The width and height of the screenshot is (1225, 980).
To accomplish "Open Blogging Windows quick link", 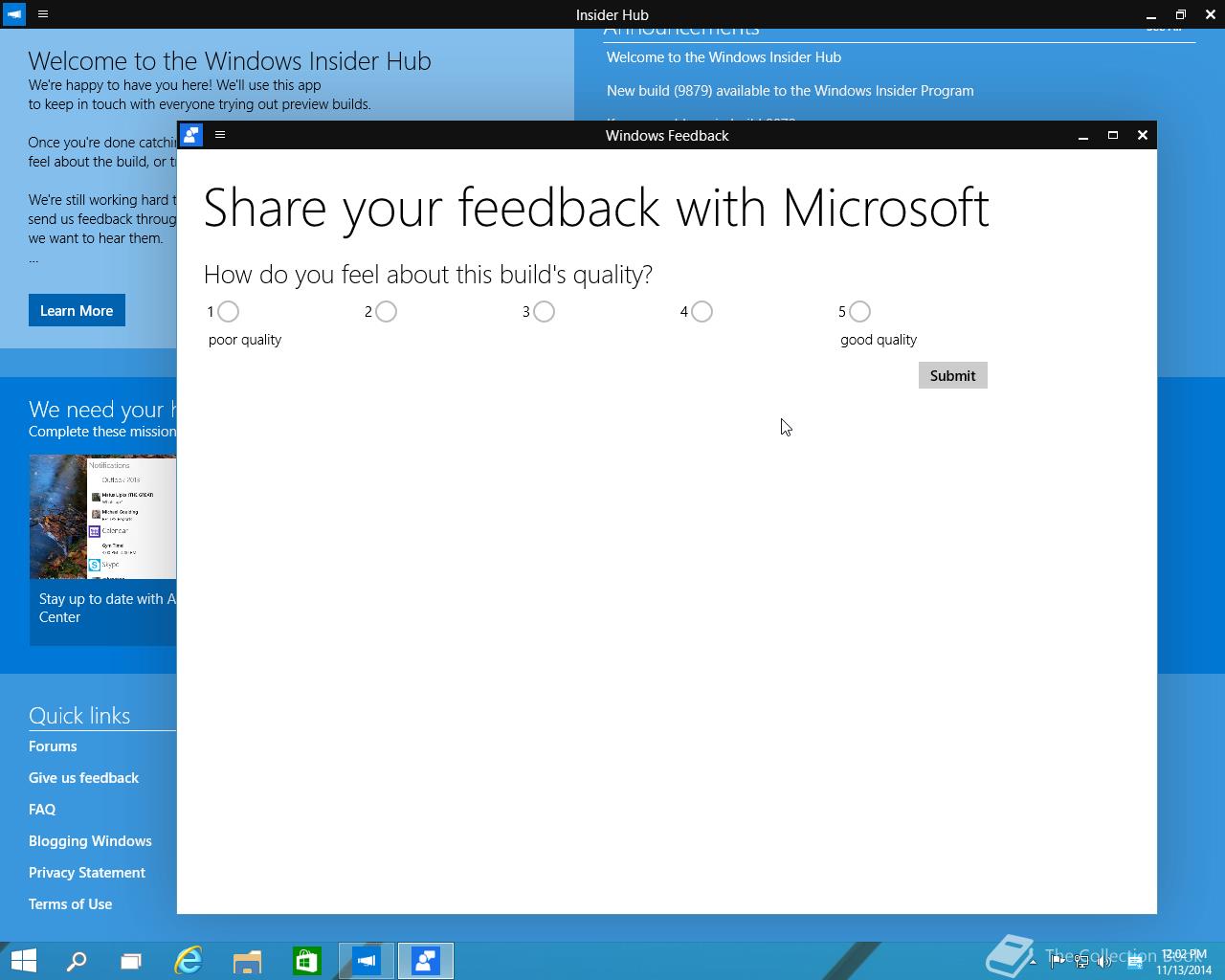I will click(90, 841).
